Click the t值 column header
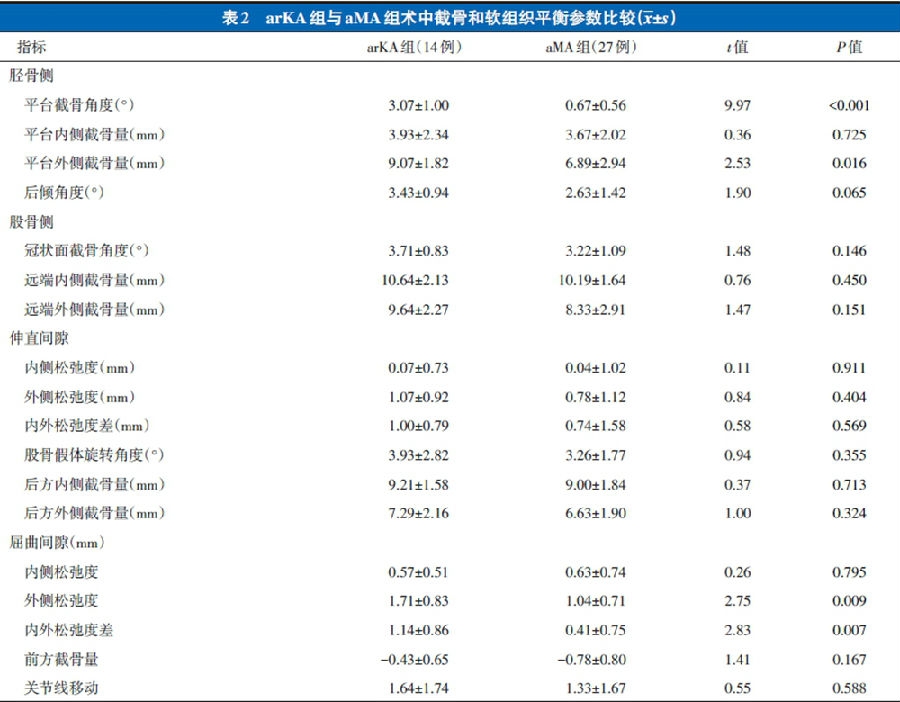900x702 pixels. (x=737, y=47)
